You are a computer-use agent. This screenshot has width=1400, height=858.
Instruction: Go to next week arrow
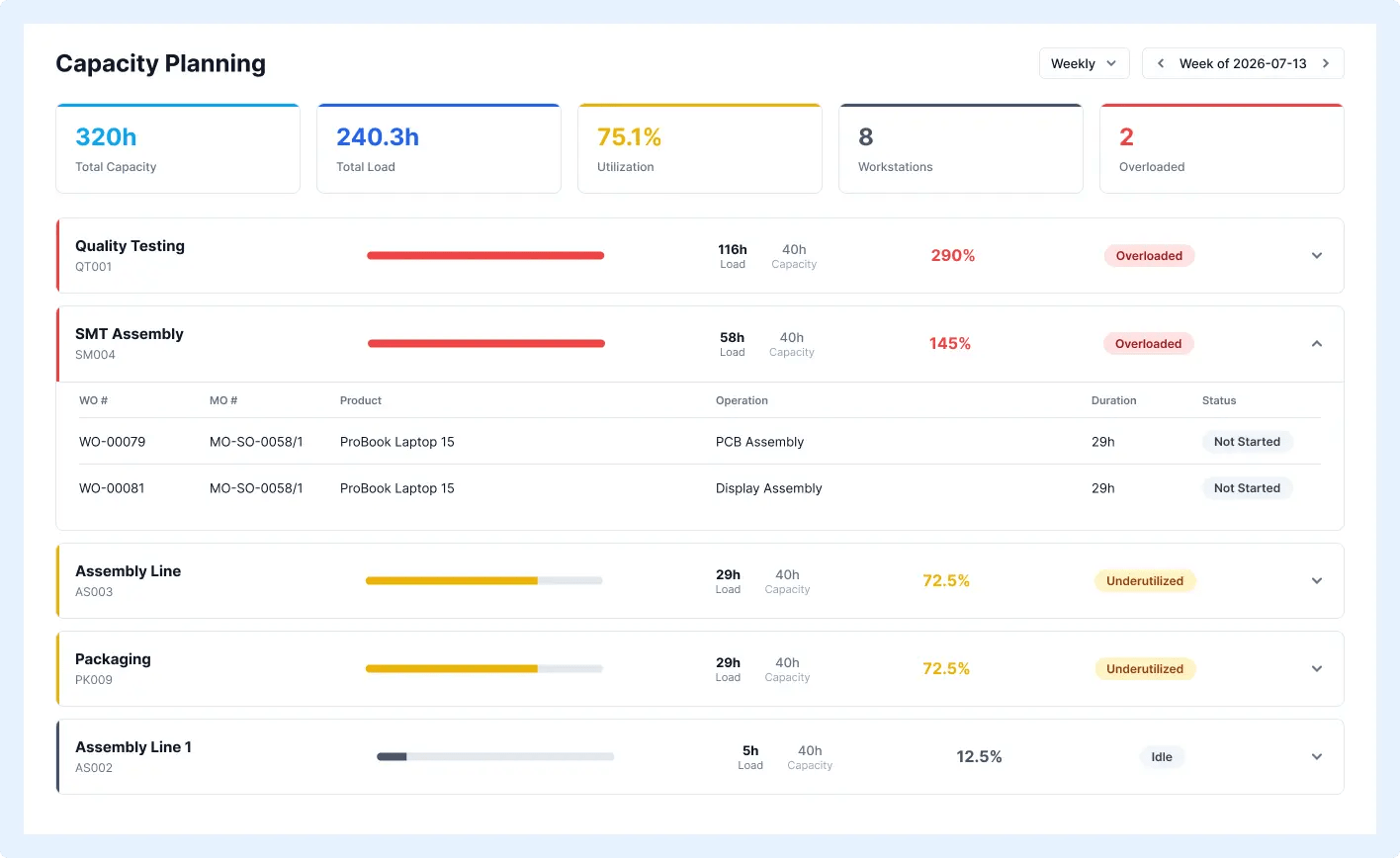tap(1326, 63)
